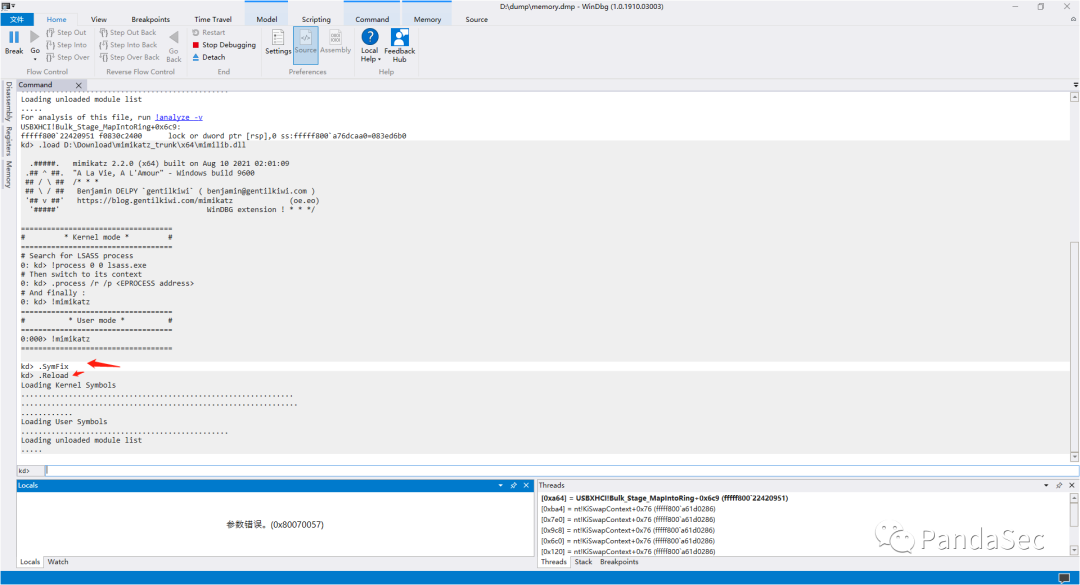Screen dimensions: 1080x585
Task: Select the Threads bottom tab
Action: pyautogui.click(x=553, y=562)
